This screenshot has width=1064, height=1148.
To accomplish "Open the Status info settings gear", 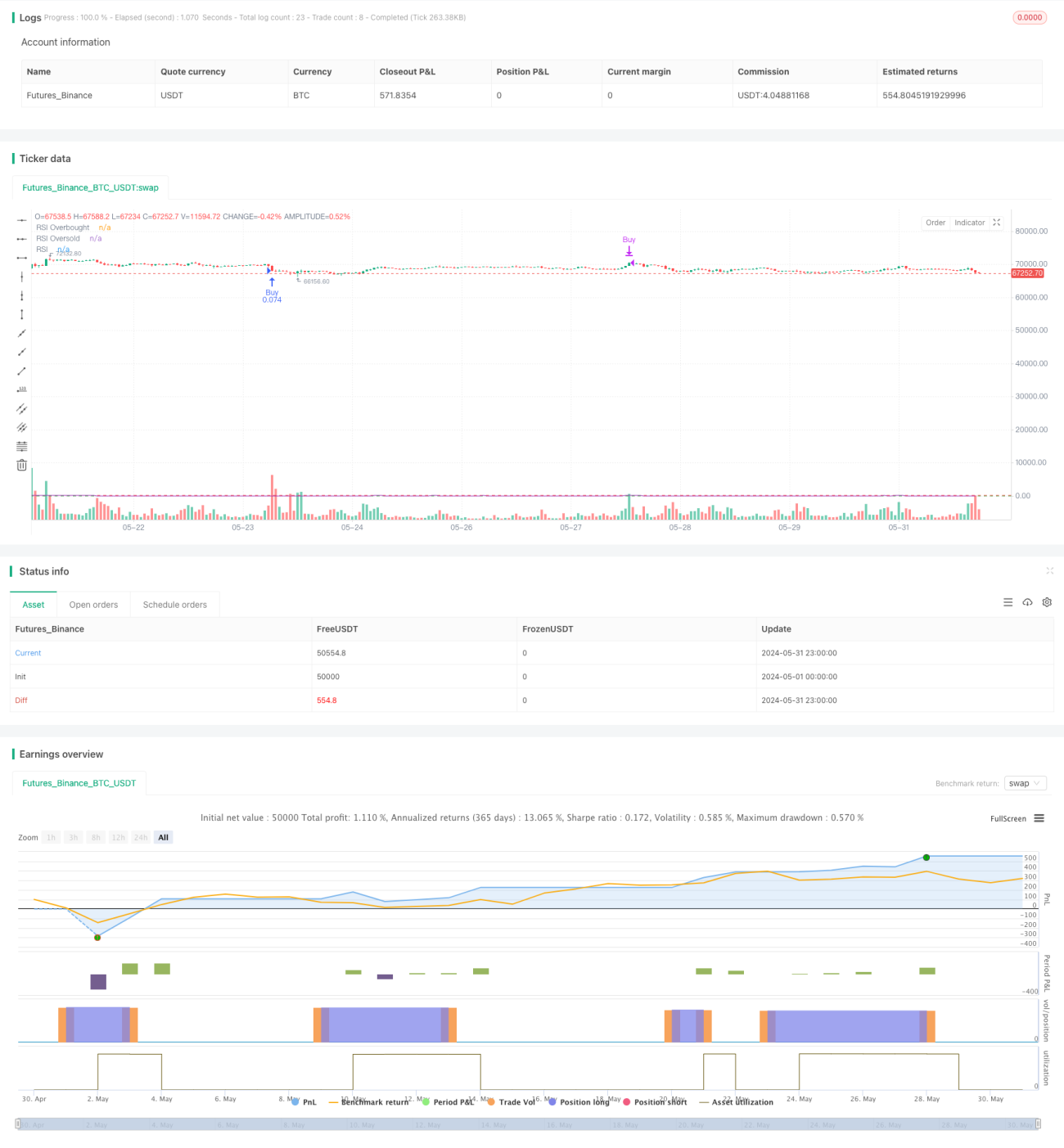I will tap(1047, 602).
